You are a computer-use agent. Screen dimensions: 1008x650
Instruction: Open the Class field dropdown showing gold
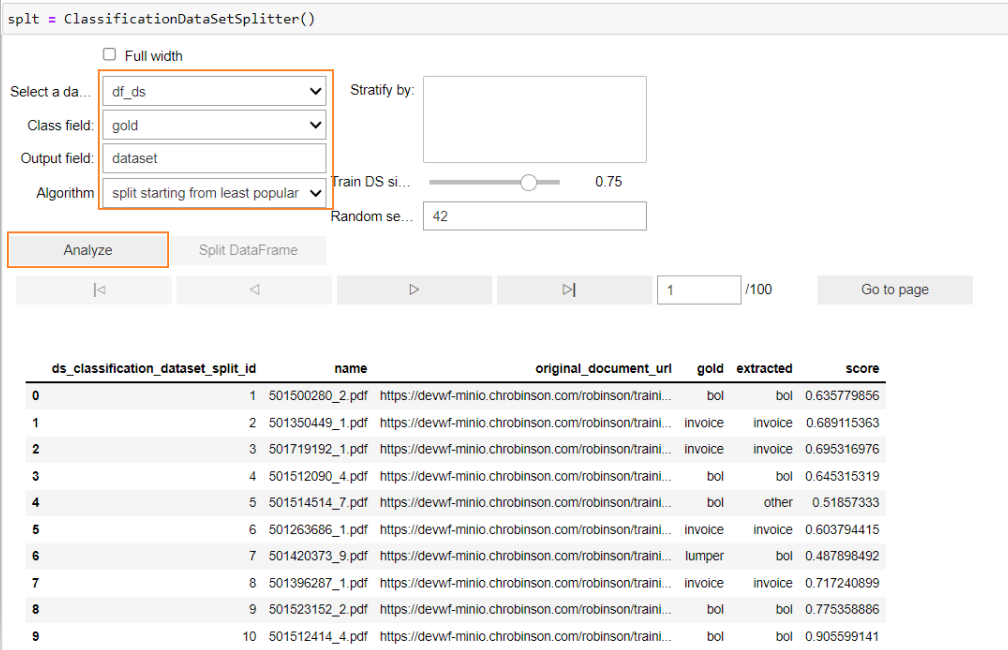(x=214, y=125)
